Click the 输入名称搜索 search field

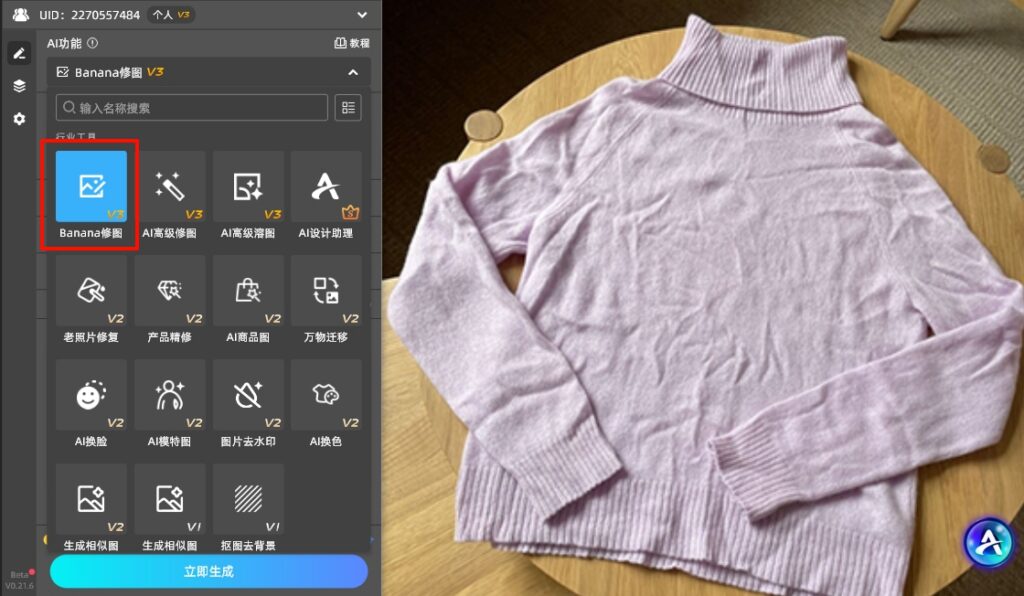(192, 107)
